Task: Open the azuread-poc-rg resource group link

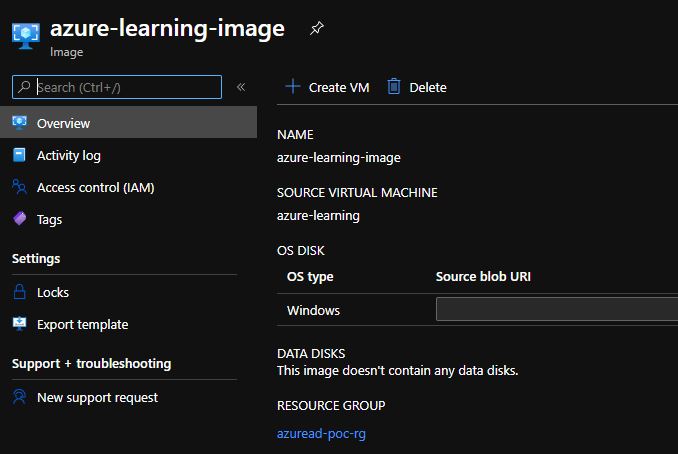Action: 321,433
